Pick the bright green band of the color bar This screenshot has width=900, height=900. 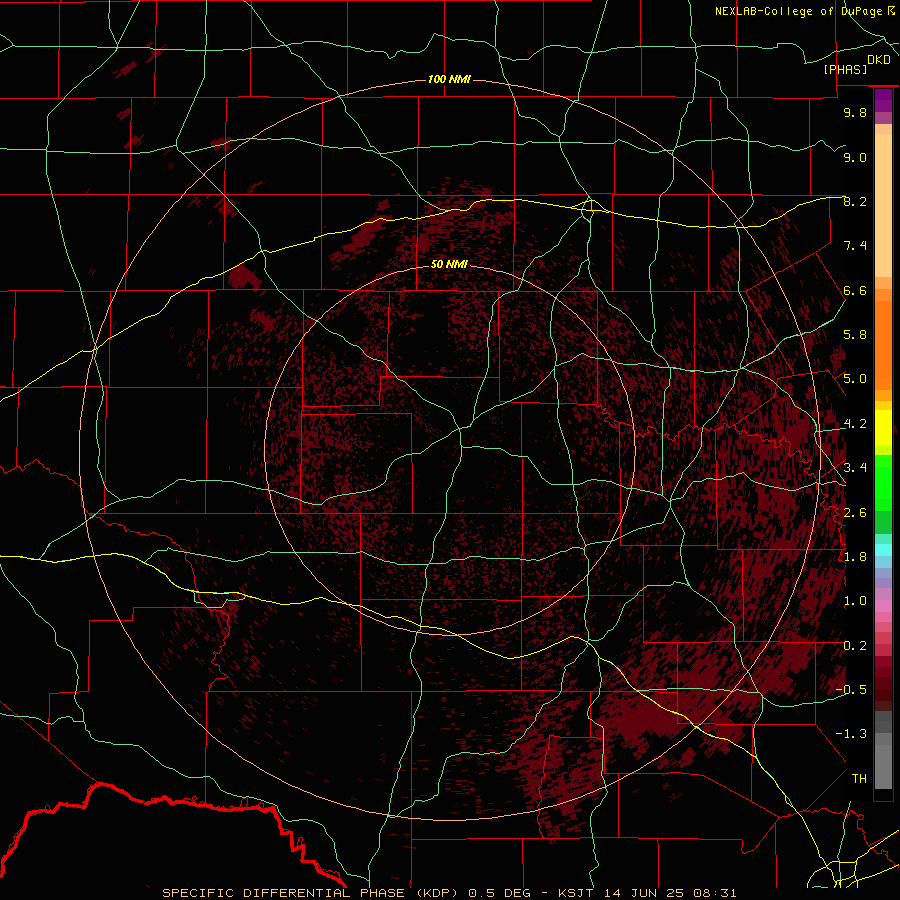(883, 483)
